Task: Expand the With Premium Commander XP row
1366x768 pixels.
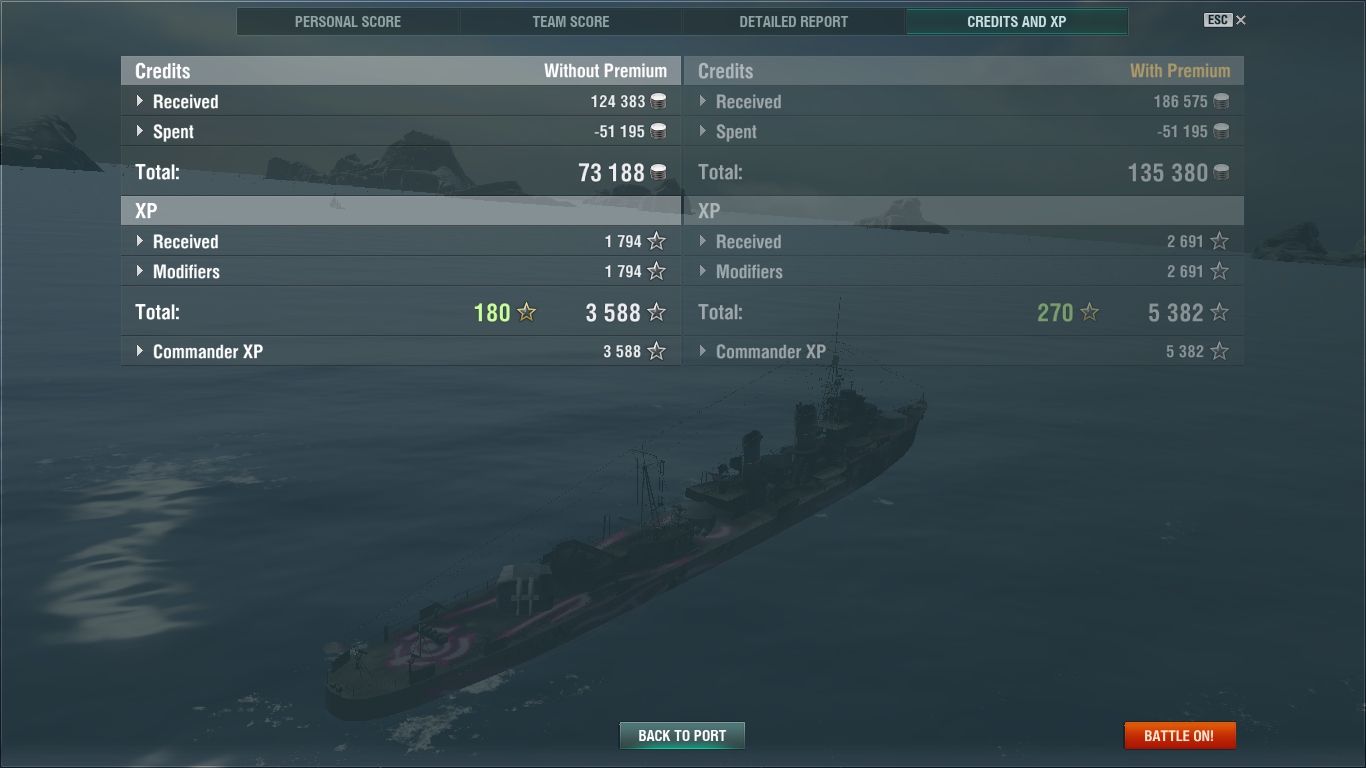Action: tap(964, 351)
